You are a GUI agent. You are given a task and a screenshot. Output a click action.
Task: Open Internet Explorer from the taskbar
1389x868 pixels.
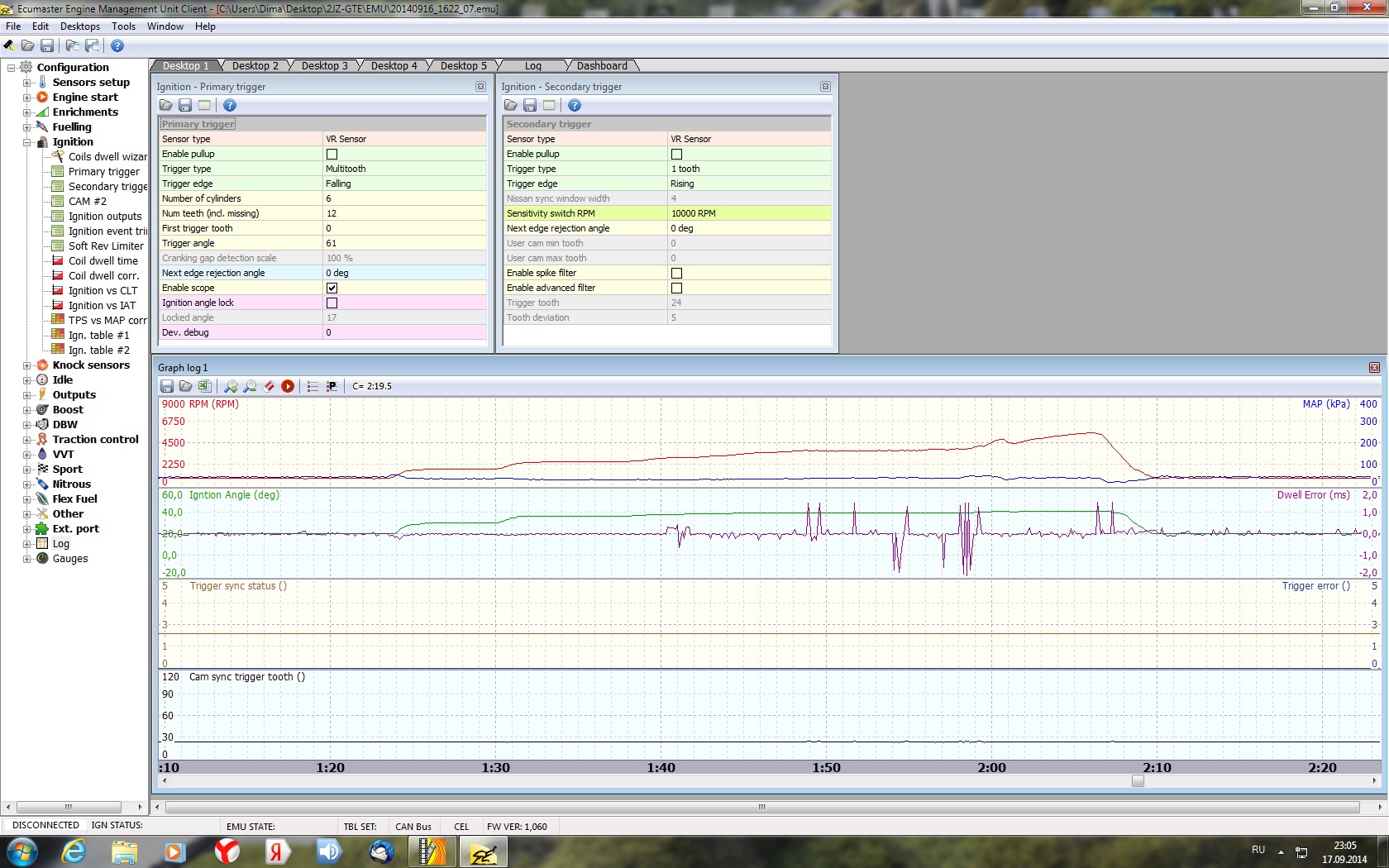[x=74, y=851]
